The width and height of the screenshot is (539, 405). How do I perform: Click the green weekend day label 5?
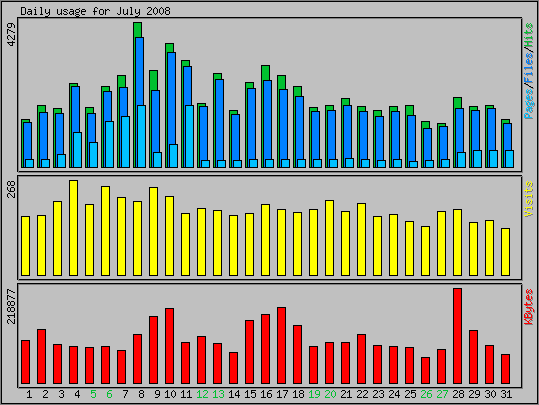coord(93,394)
